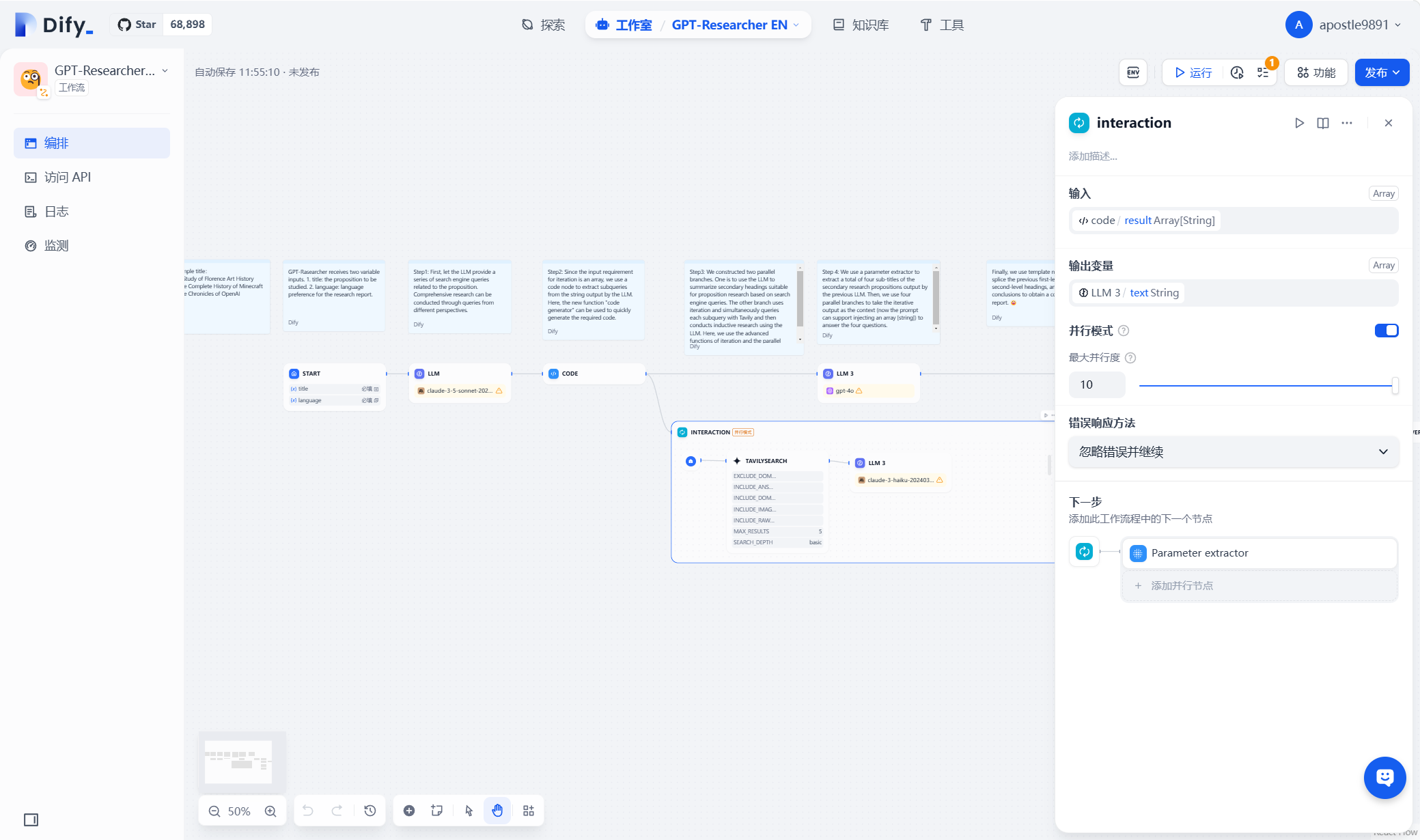The width and height of the screenshot is (1420, 840).
Task: Go to the logs sidebar item
Action: (x=56, y=212)
